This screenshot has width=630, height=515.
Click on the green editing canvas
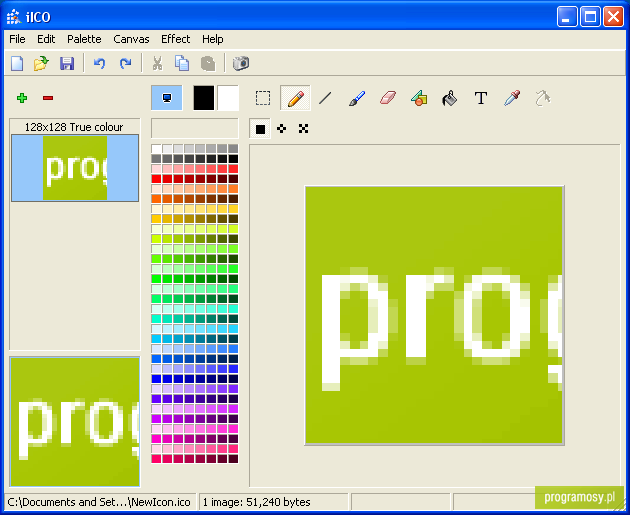pos(434,315)
